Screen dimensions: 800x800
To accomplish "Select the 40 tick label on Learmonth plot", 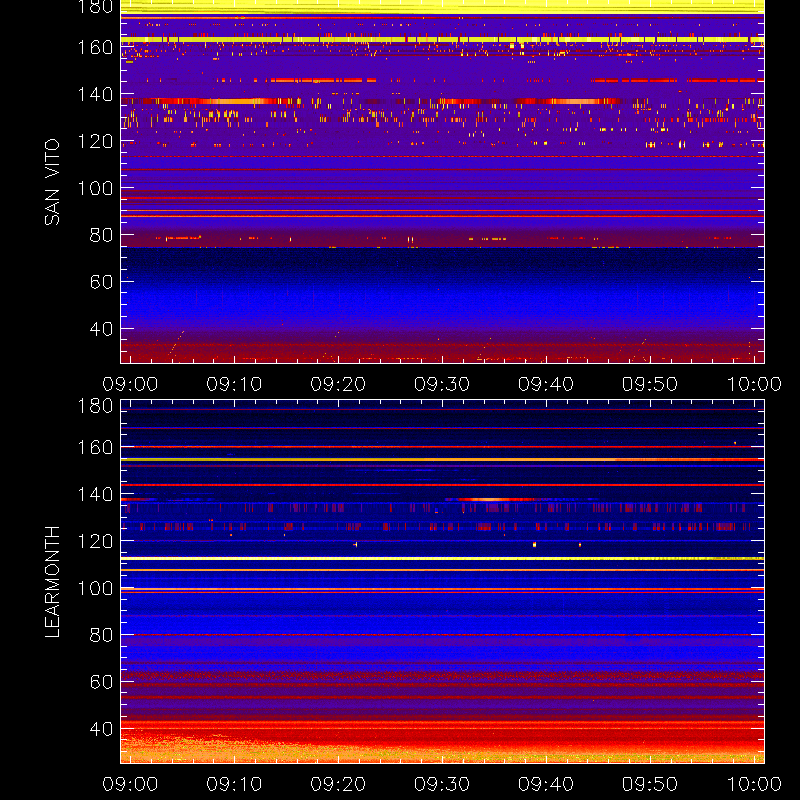I will pos(102,729).
